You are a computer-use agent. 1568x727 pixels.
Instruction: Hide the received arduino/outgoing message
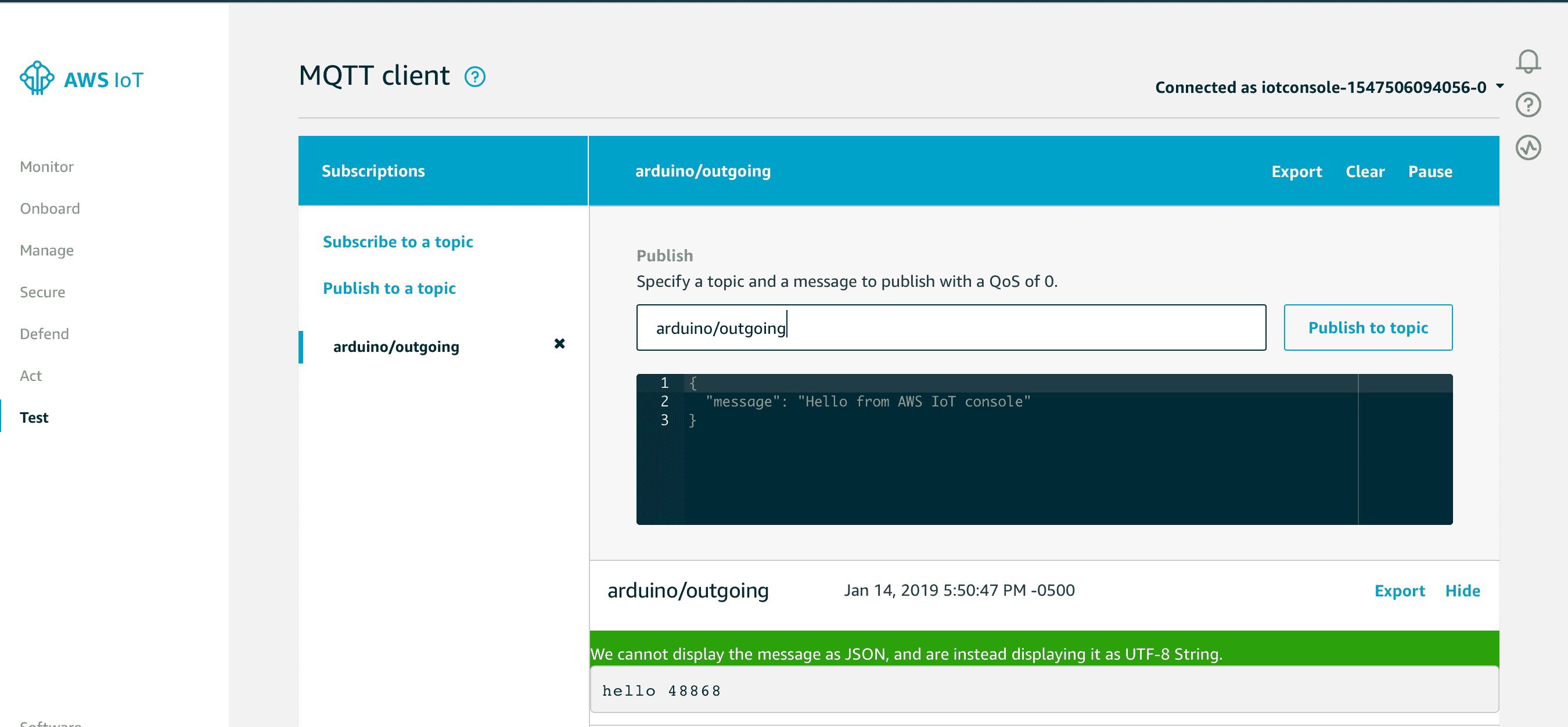tap(1462, 591)
